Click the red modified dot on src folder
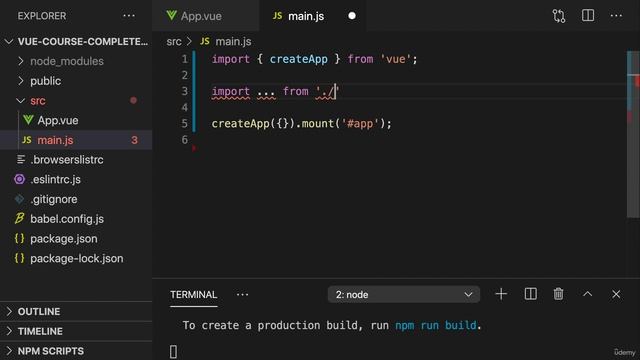The width and height of the screenshot is (640, 360). 133,100
